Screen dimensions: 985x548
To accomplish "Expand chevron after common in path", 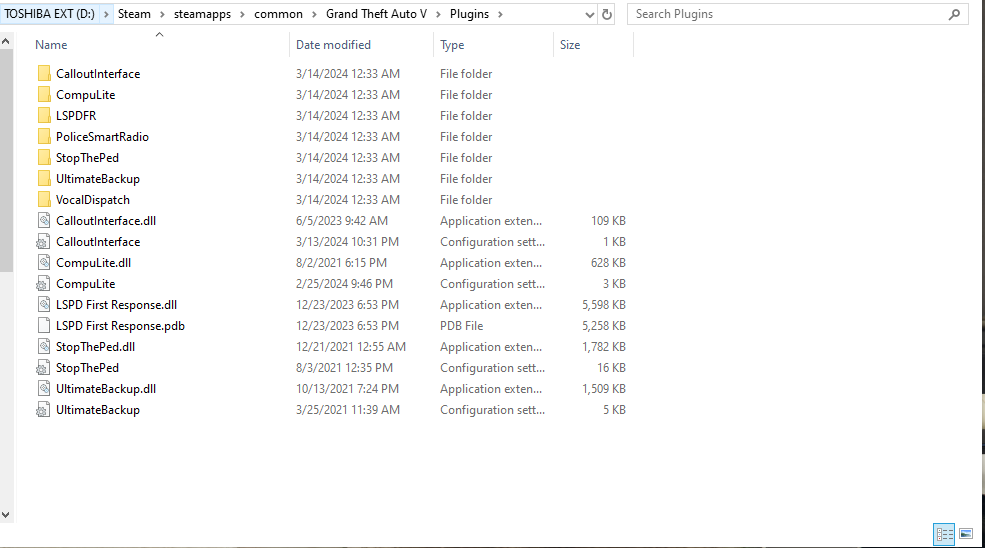I will (x=314, y=14).
